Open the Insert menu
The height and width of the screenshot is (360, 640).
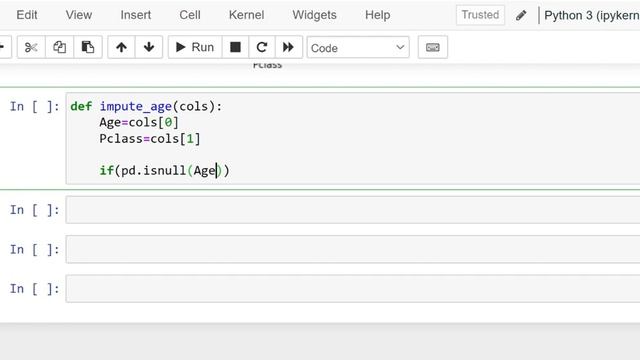click(136, 15)
